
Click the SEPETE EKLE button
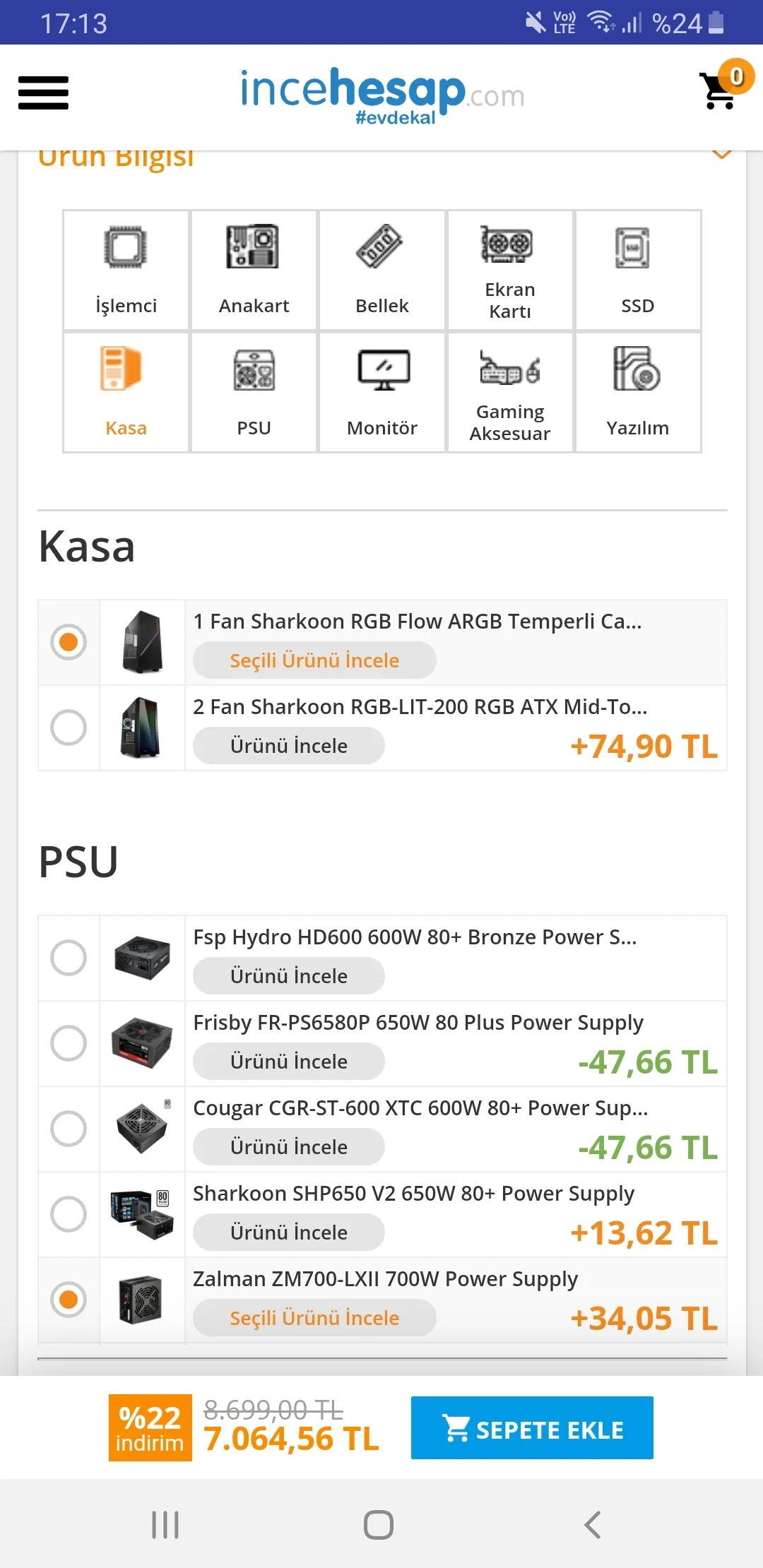(532, 1427)
